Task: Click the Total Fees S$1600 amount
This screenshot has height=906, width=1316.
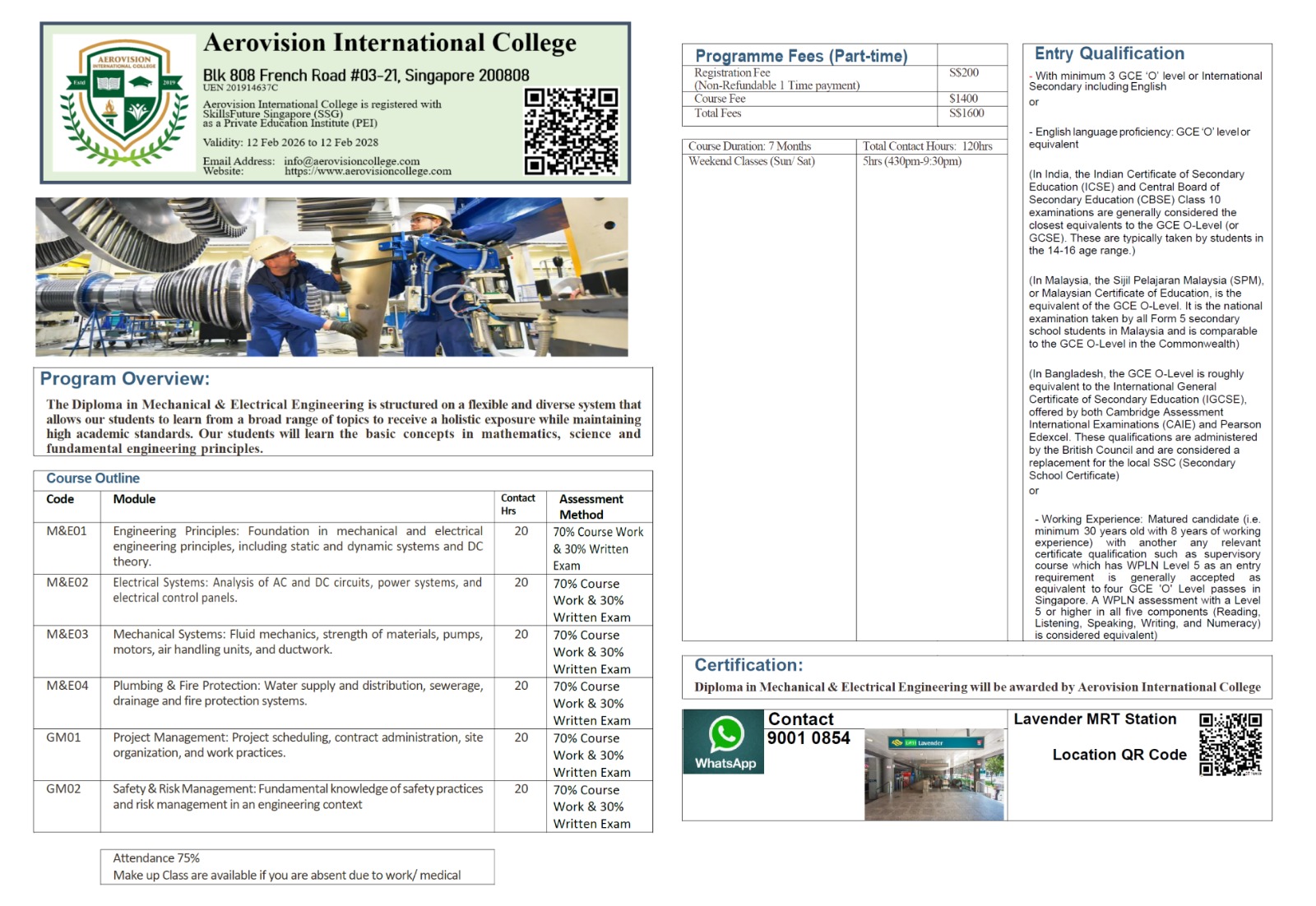Action: coord(966,113)
